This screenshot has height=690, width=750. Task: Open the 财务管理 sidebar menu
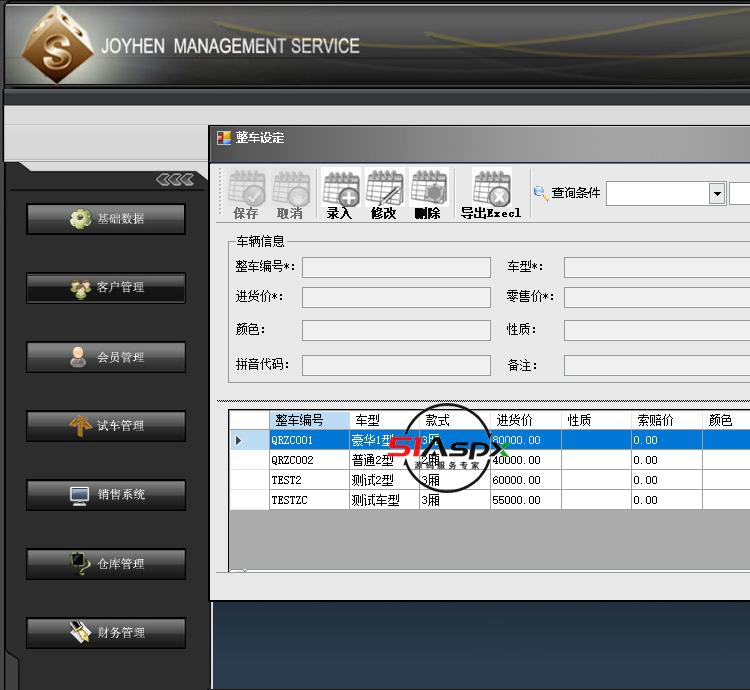106,633
